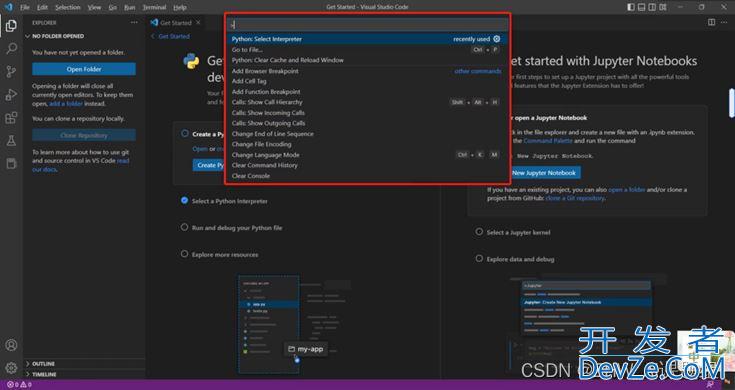This screenshot has width=735, height=390.
Task: Choose Clear Console command
Action: pos(368,176)
